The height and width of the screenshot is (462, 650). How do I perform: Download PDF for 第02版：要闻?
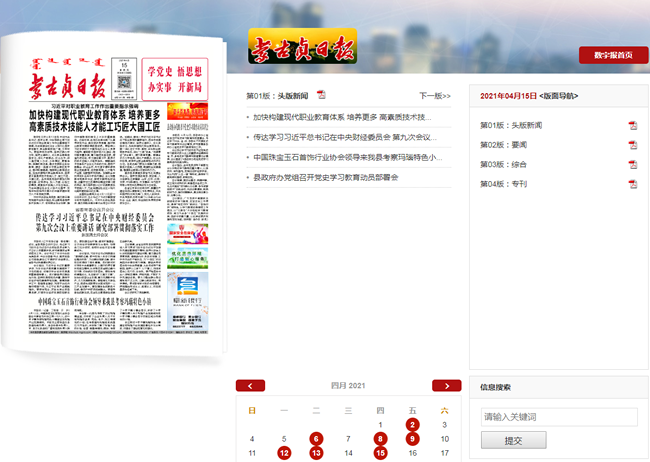(x=632, y=145)
